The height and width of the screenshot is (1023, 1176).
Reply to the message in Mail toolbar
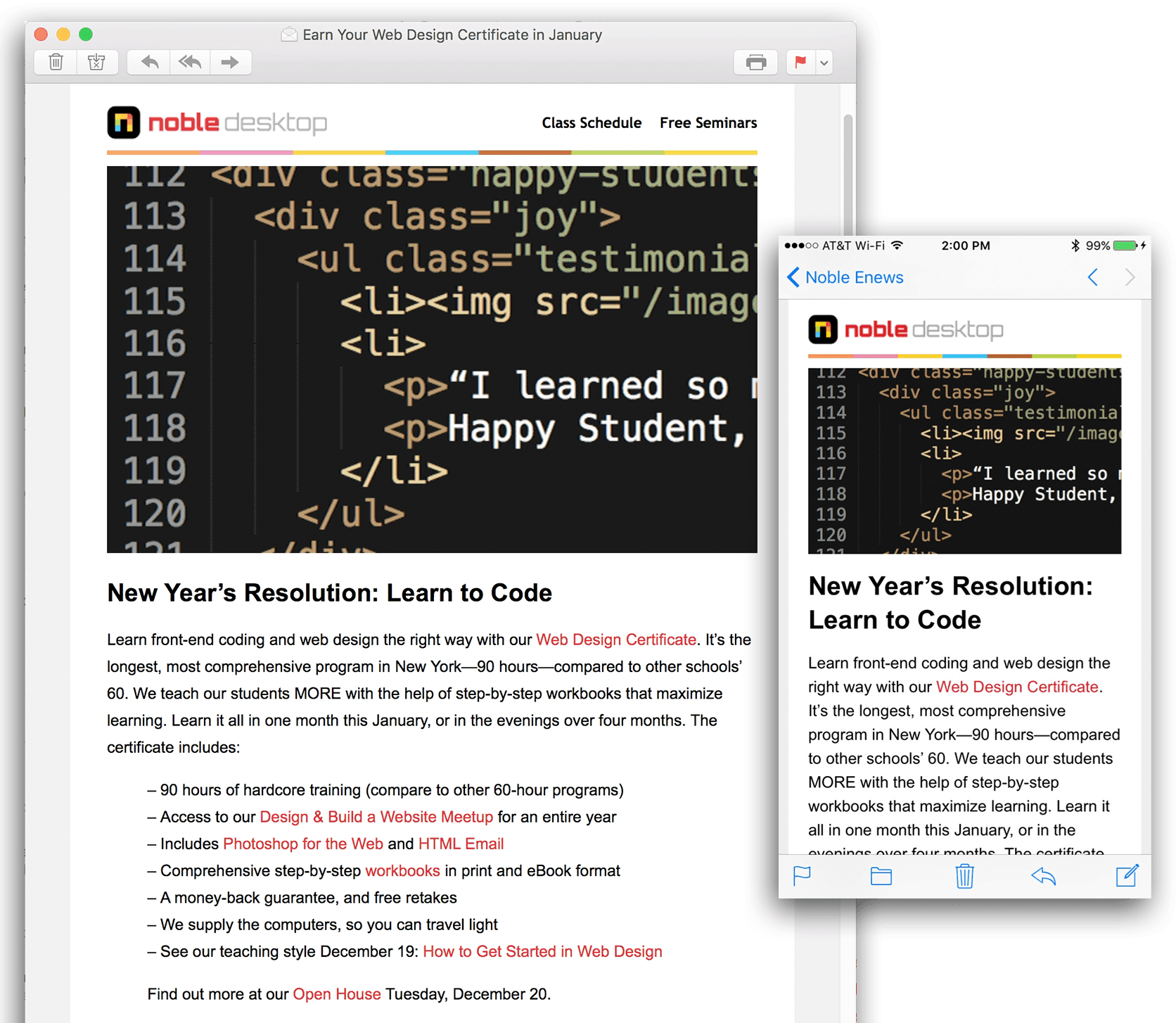149,63
